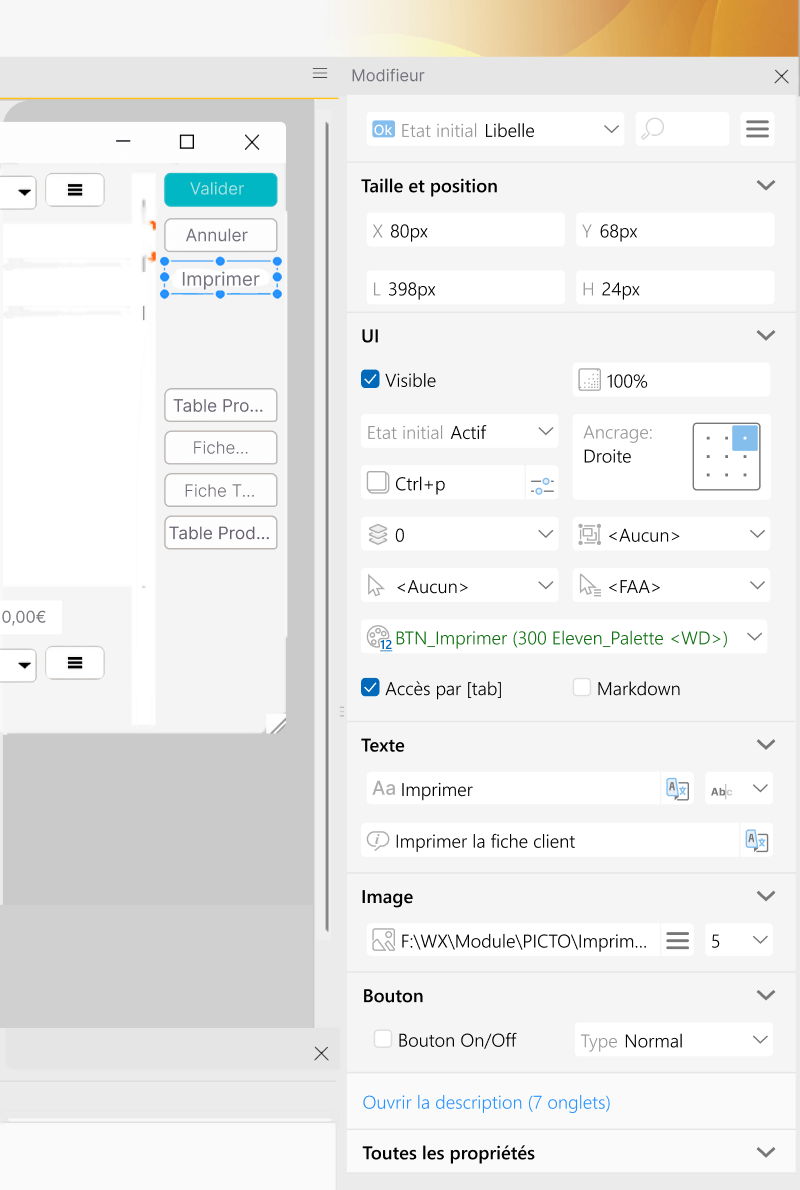Open the shortcut settings sliders icon

542,484
